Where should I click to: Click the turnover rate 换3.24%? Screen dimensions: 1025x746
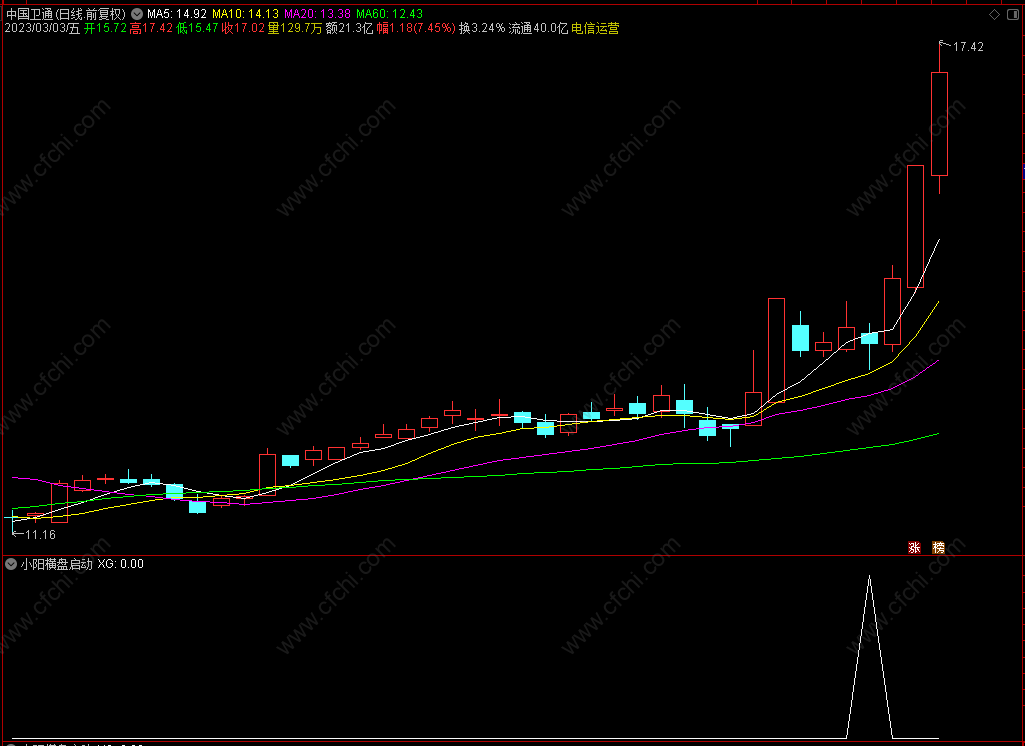click(482, 28)
